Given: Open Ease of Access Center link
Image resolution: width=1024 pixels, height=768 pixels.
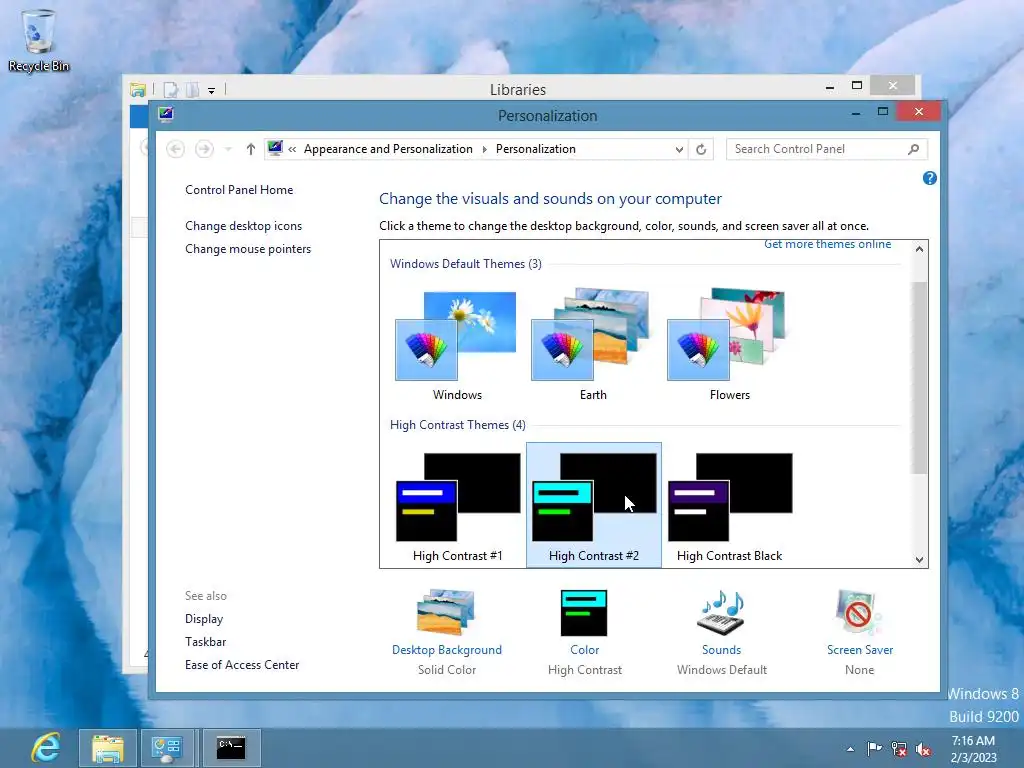Looking at the screenshot, I should (x=242, y=665).
